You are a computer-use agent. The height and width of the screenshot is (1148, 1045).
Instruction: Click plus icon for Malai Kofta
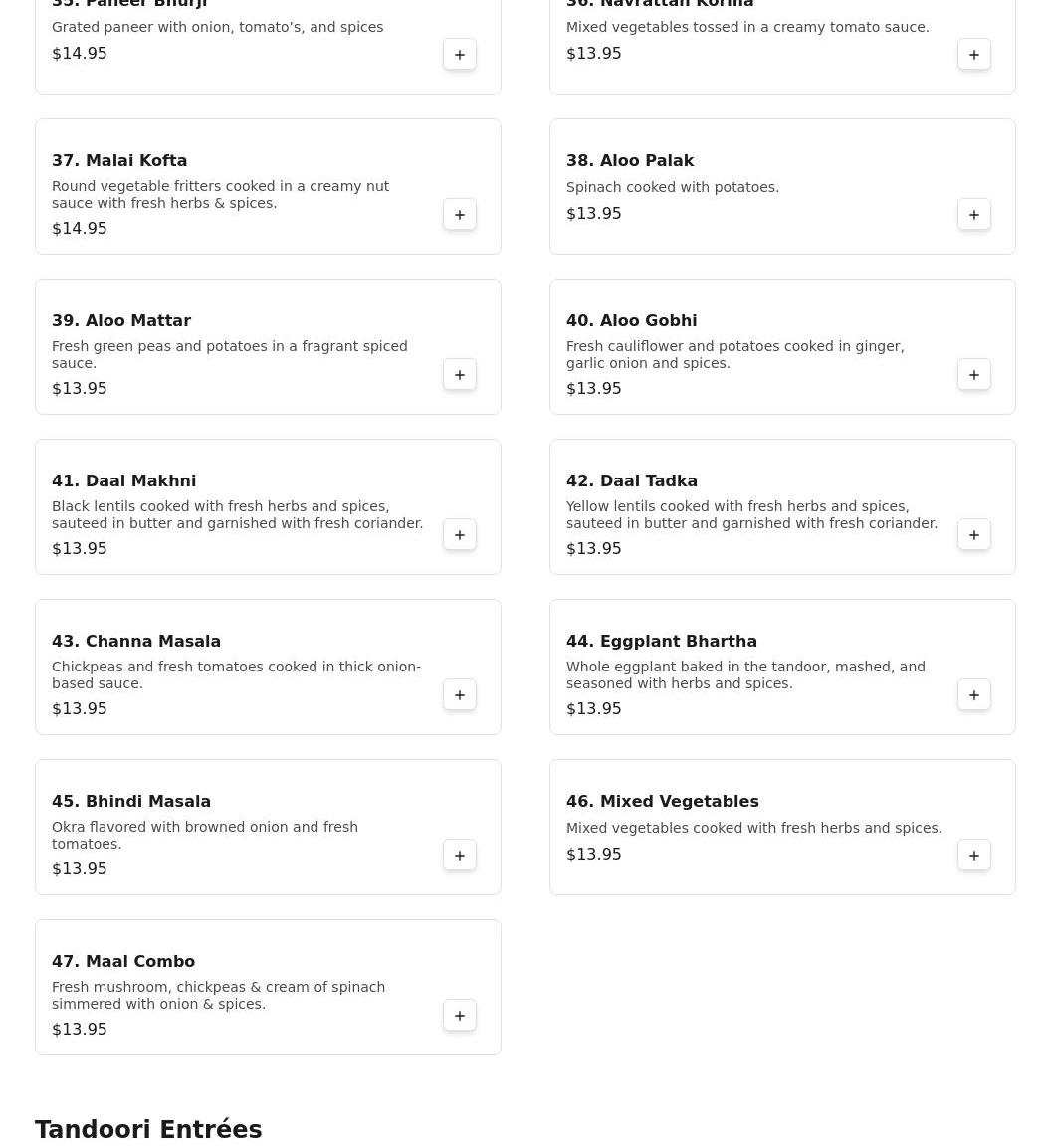[460, 215]
